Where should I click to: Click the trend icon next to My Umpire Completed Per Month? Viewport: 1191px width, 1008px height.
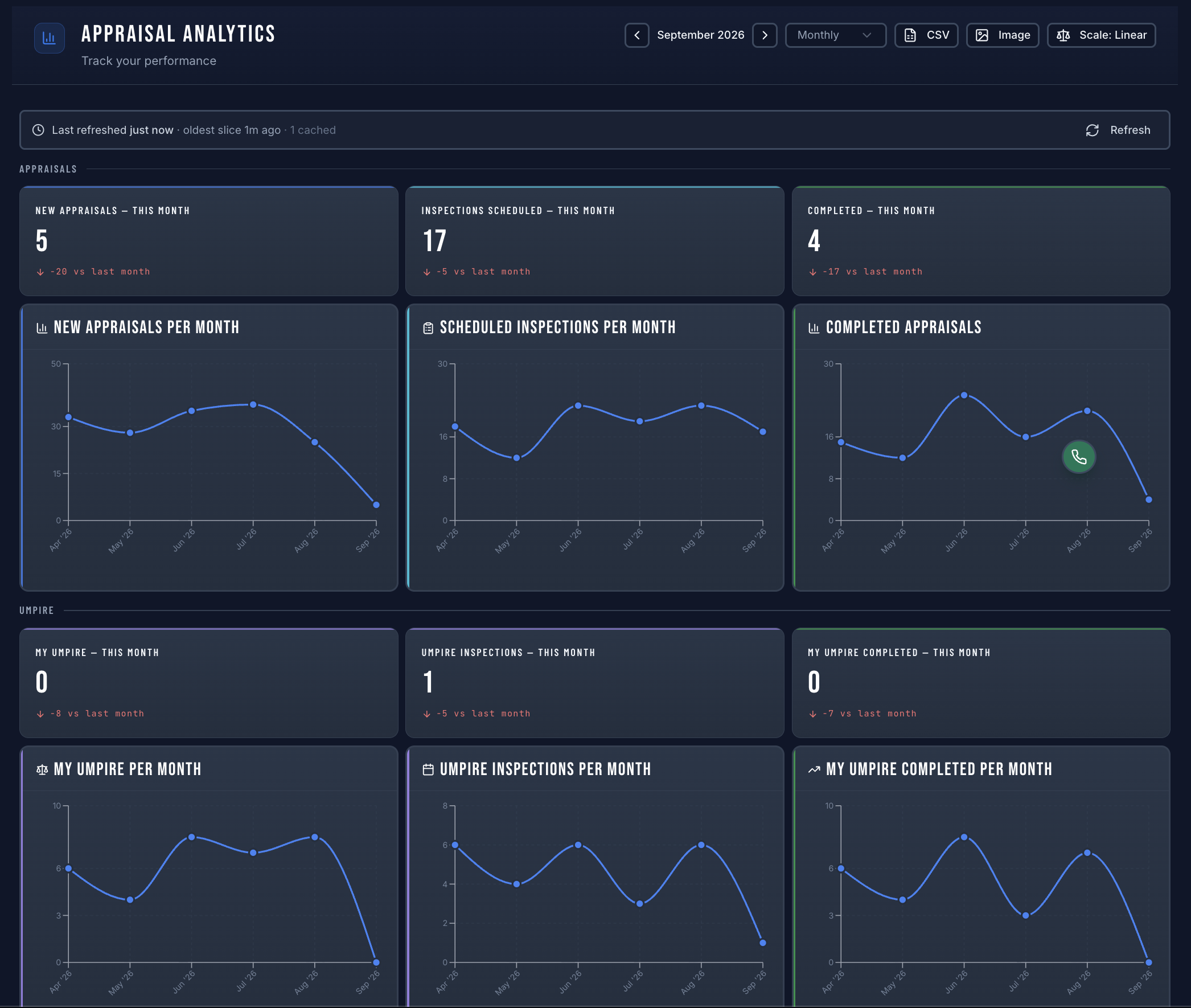pos(814,770)
